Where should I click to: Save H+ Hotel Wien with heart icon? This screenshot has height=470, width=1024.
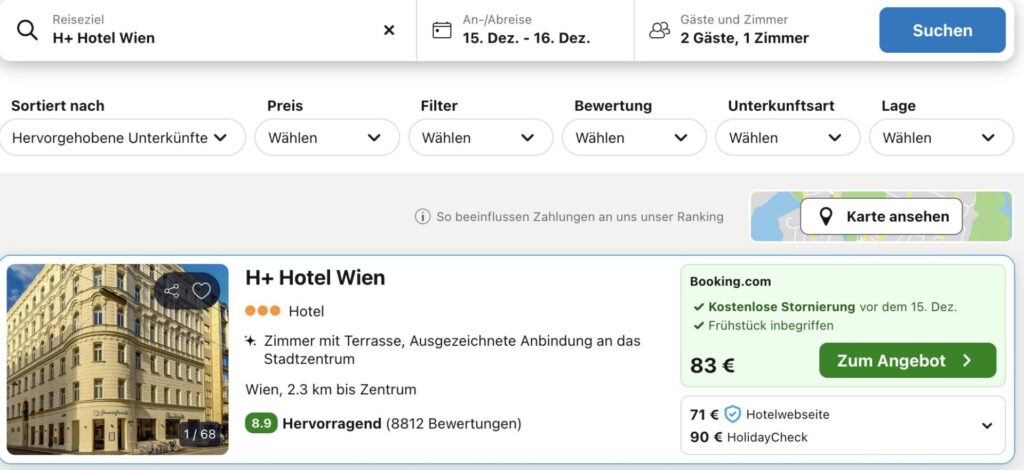click(x=202, y=291)
